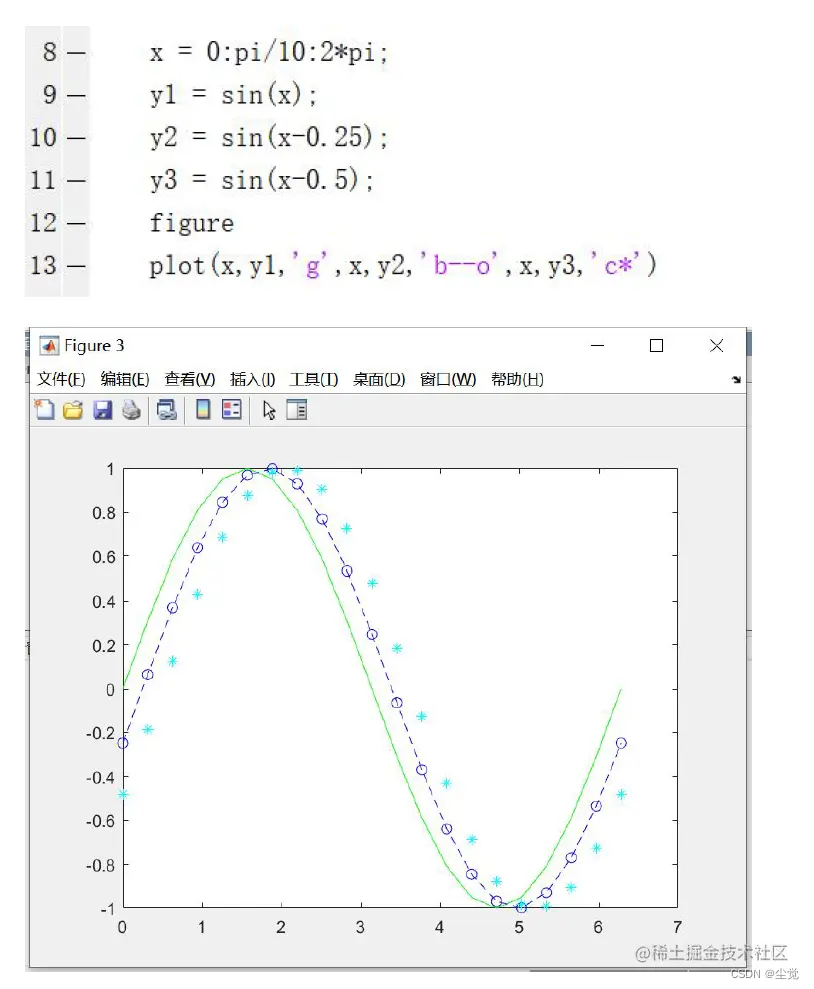Click the breakpoint dash on line 12
Screen dimensions: 814x989
(76, 224)
